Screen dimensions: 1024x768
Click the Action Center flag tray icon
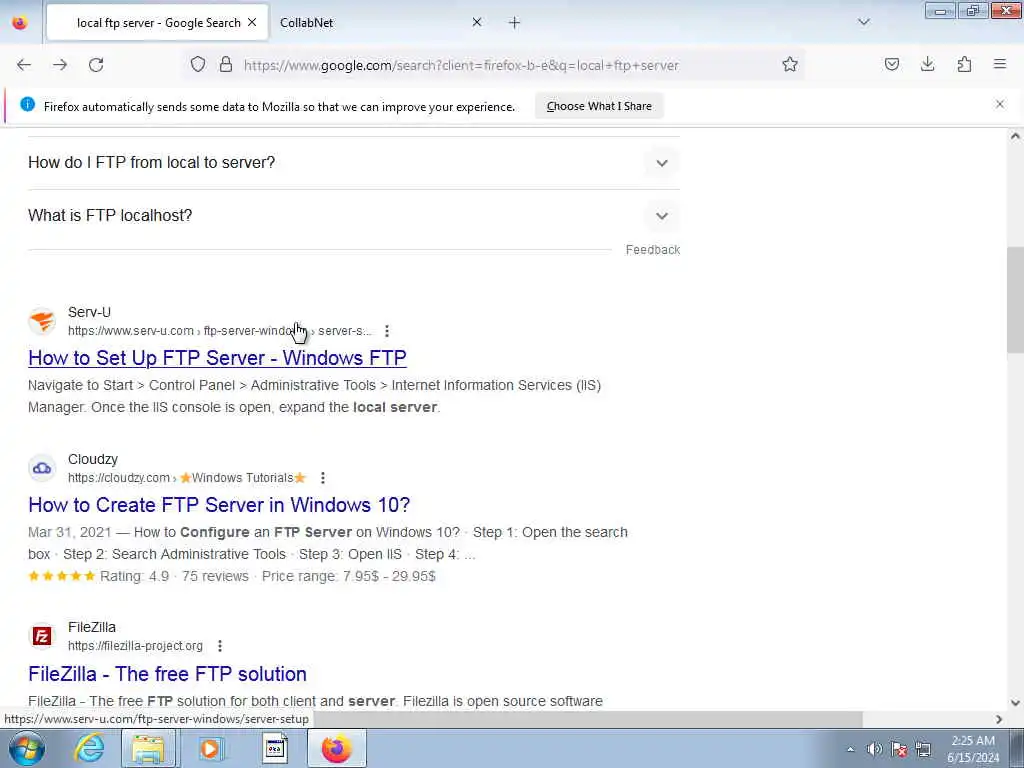click(899, 749)
